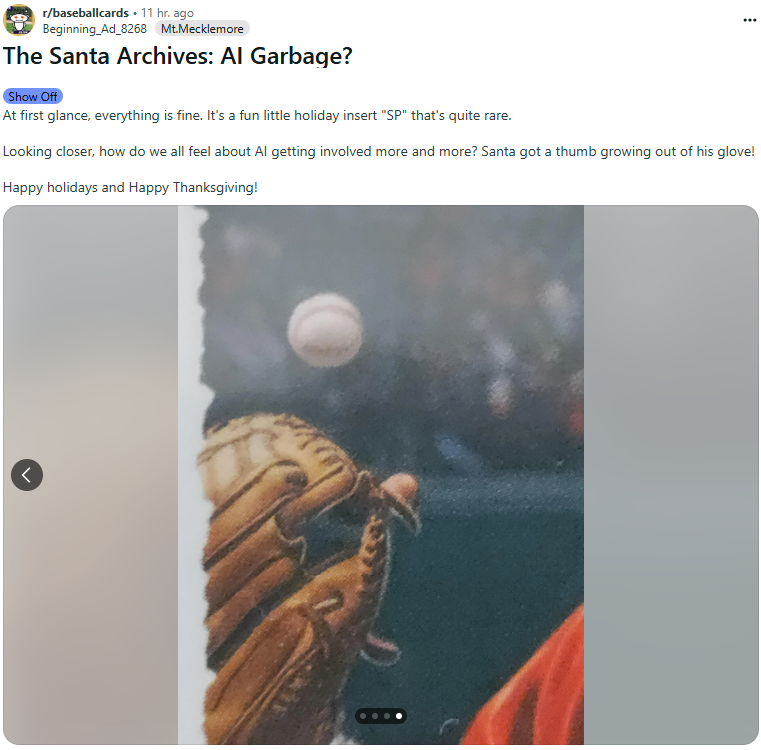Click the Happy holidays text line
Screen dimensions: 761x750
pyautogui.click(x=130, y=187)
